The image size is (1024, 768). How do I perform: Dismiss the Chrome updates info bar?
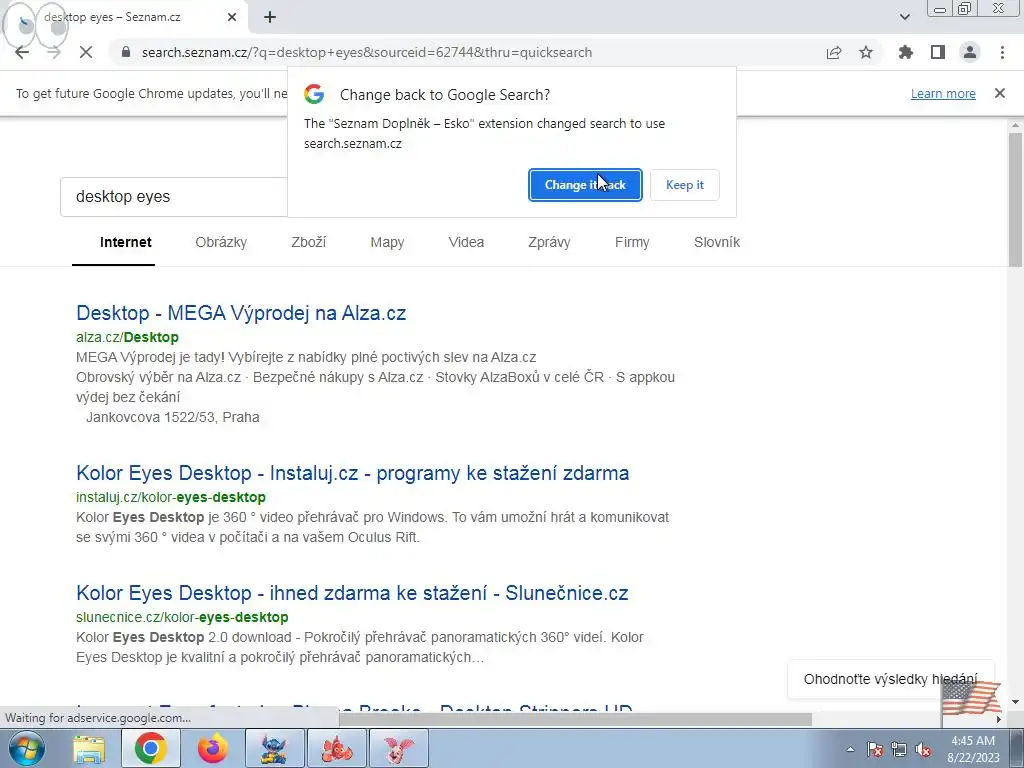(x=1000, y=93)
